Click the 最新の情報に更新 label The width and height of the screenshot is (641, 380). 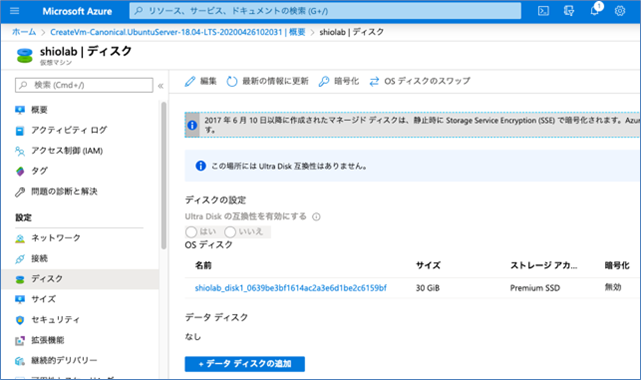pos(275,81)
